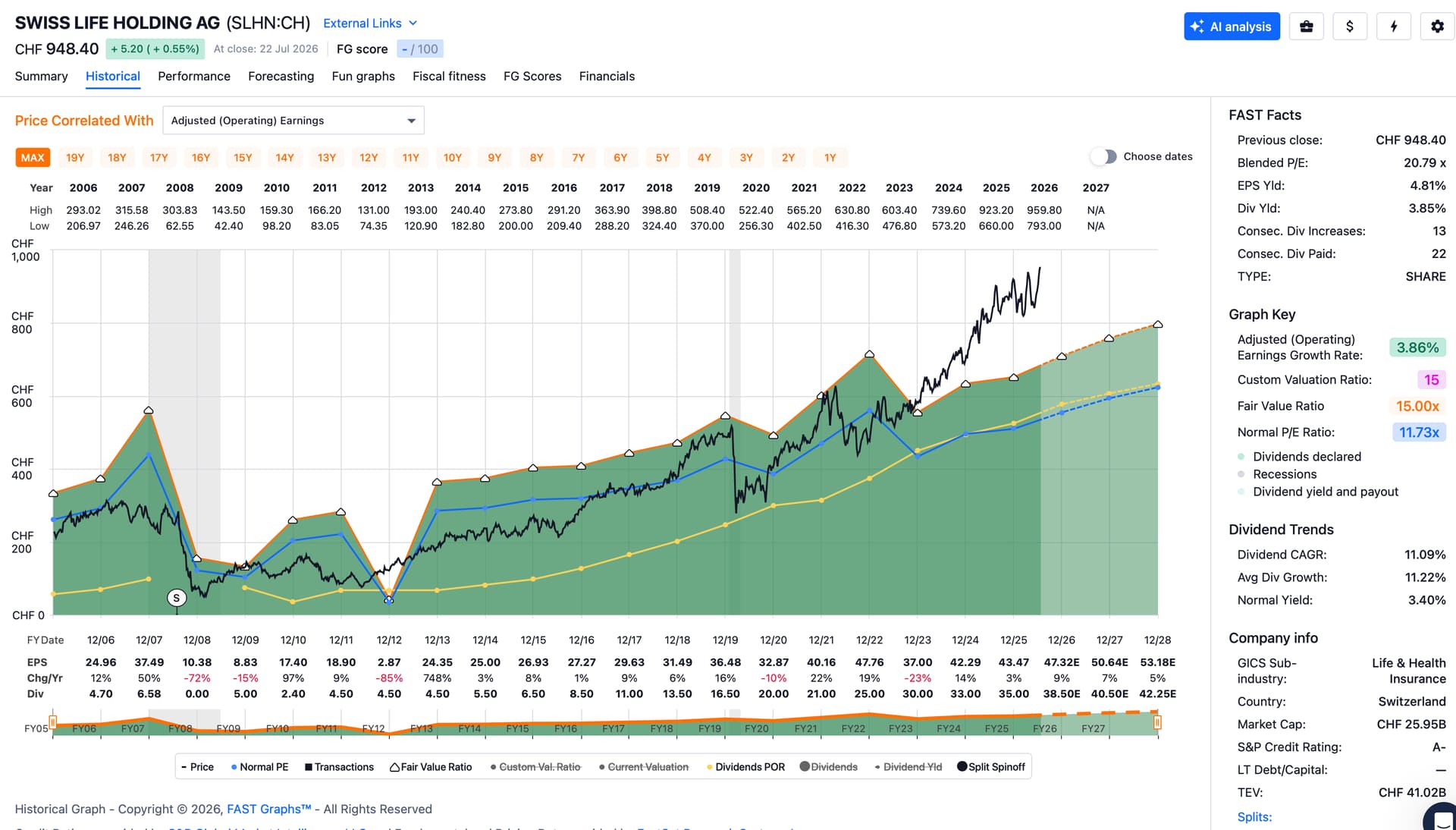Click the dollar sign currency icon
Screen dimensions: 1456x830
[1350, 27]
